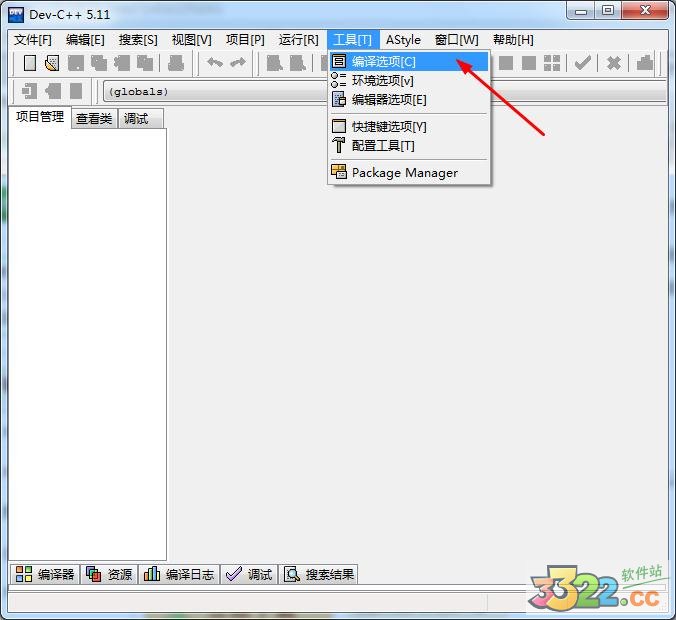Click the icon beside 环境选项

338,80
